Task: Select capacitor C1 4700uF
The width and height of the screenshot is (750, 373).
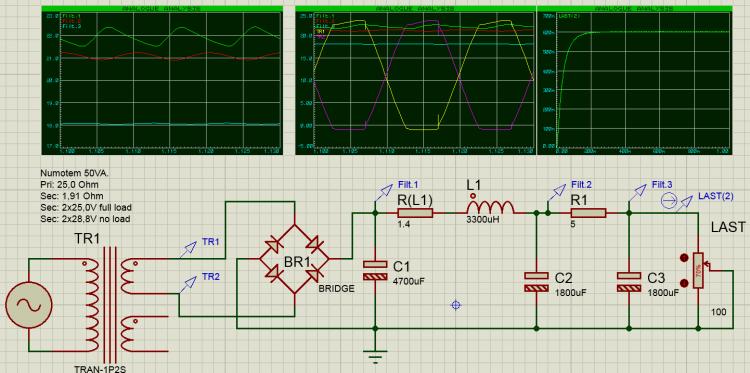Action: click(x=375, y=271)
